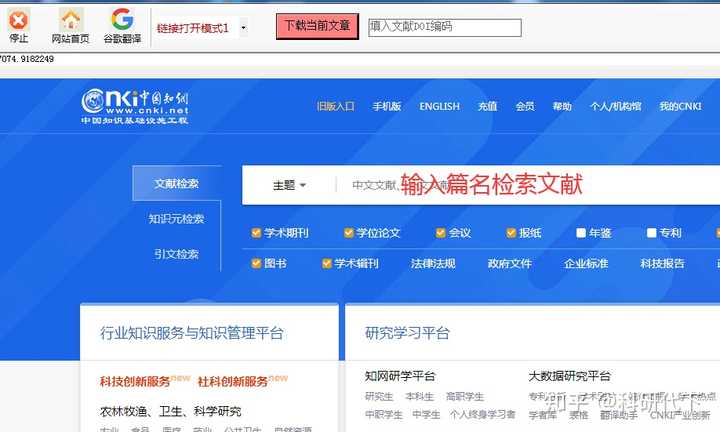720x432 pixels.
Task: Uncheck the 学术辑刊 checkbox
Action: (x=326, y=264)
